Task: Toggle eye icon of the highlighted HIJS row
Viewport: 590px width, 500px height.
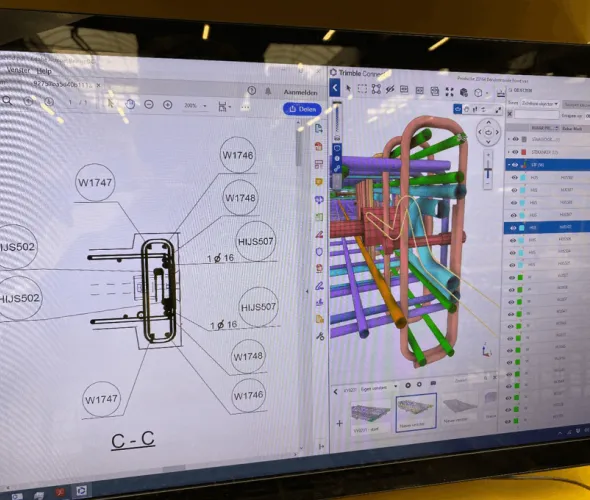Action: coord(513,228)
